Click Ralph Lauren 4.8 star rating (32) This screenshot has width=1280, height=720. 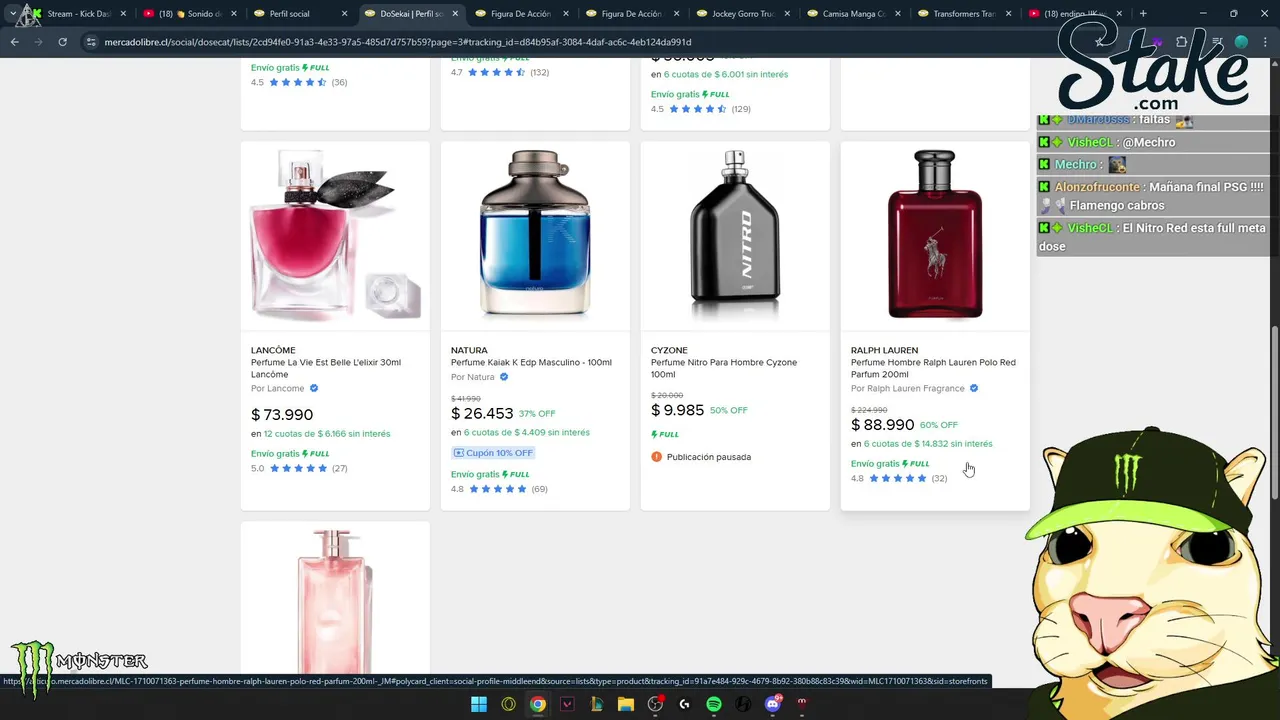[899, 478]
